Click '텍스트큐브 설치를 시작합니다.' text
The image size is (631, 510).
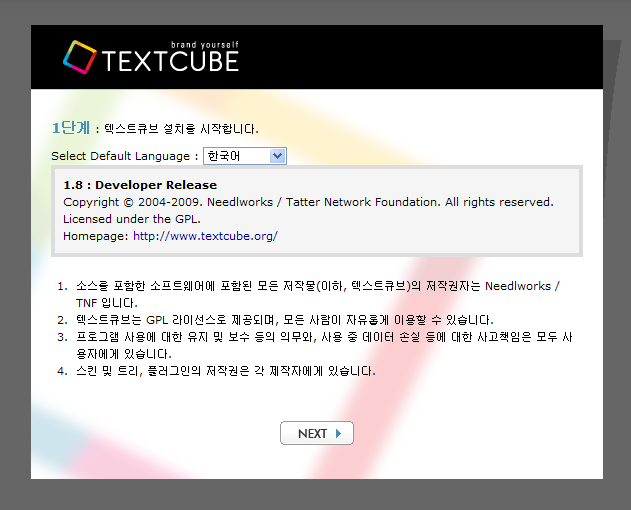[x=181, y=129]
